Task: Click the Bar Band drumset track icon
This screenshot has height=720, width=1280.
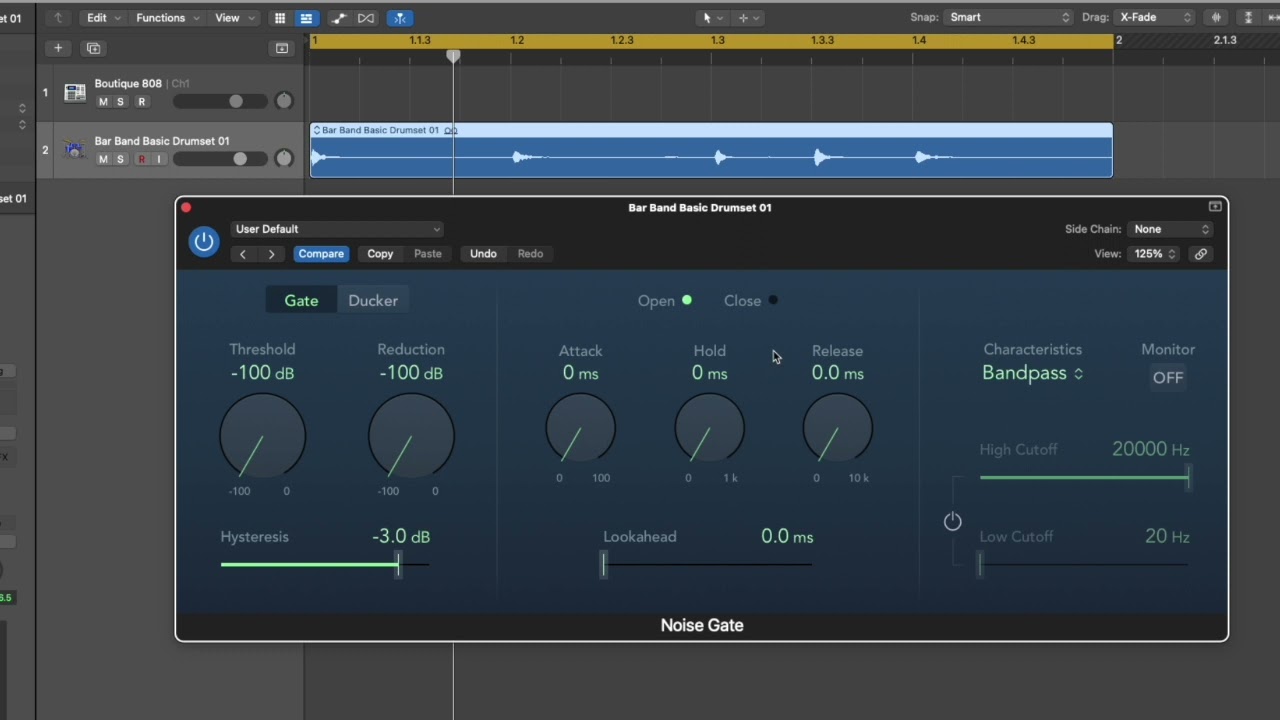Action: 74,150
